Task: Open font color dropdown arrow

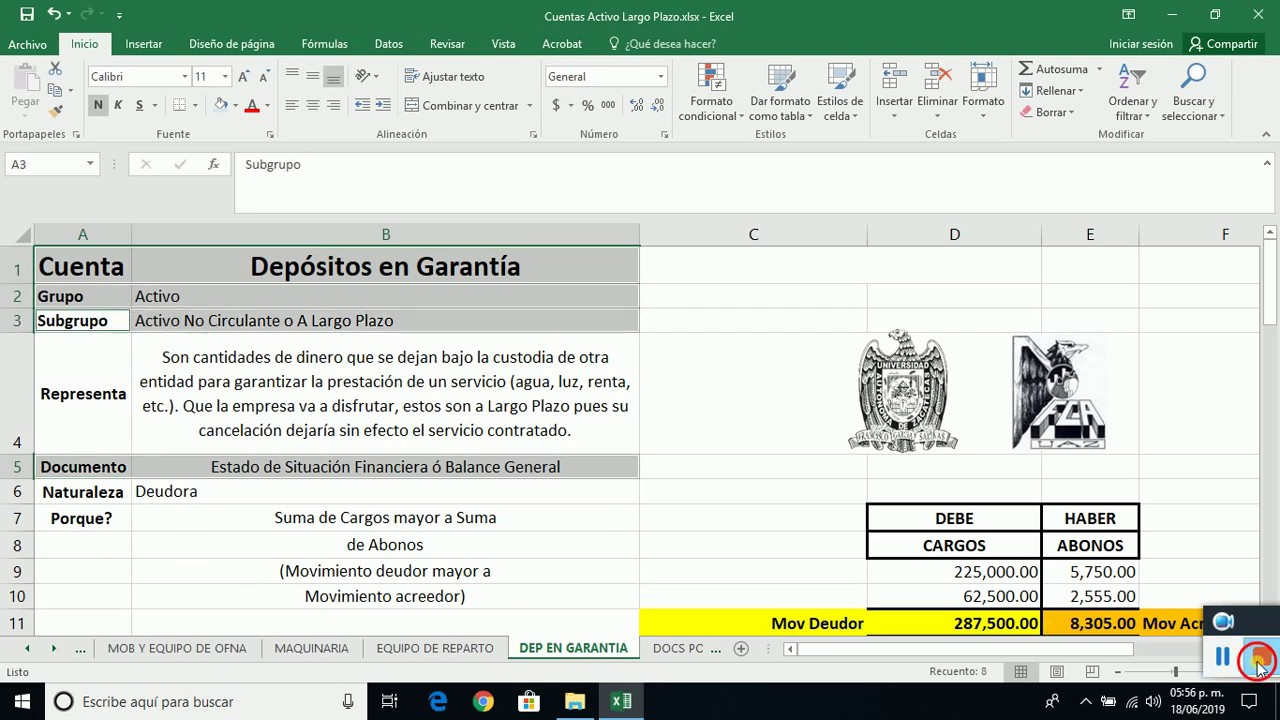Action: (267, 105)
